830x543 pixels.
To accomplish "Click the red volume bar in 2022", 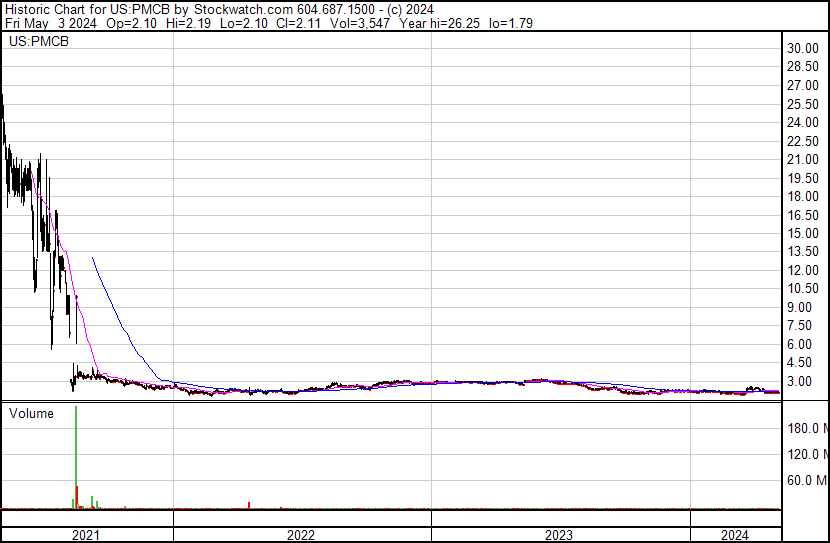I will (249, 505).
